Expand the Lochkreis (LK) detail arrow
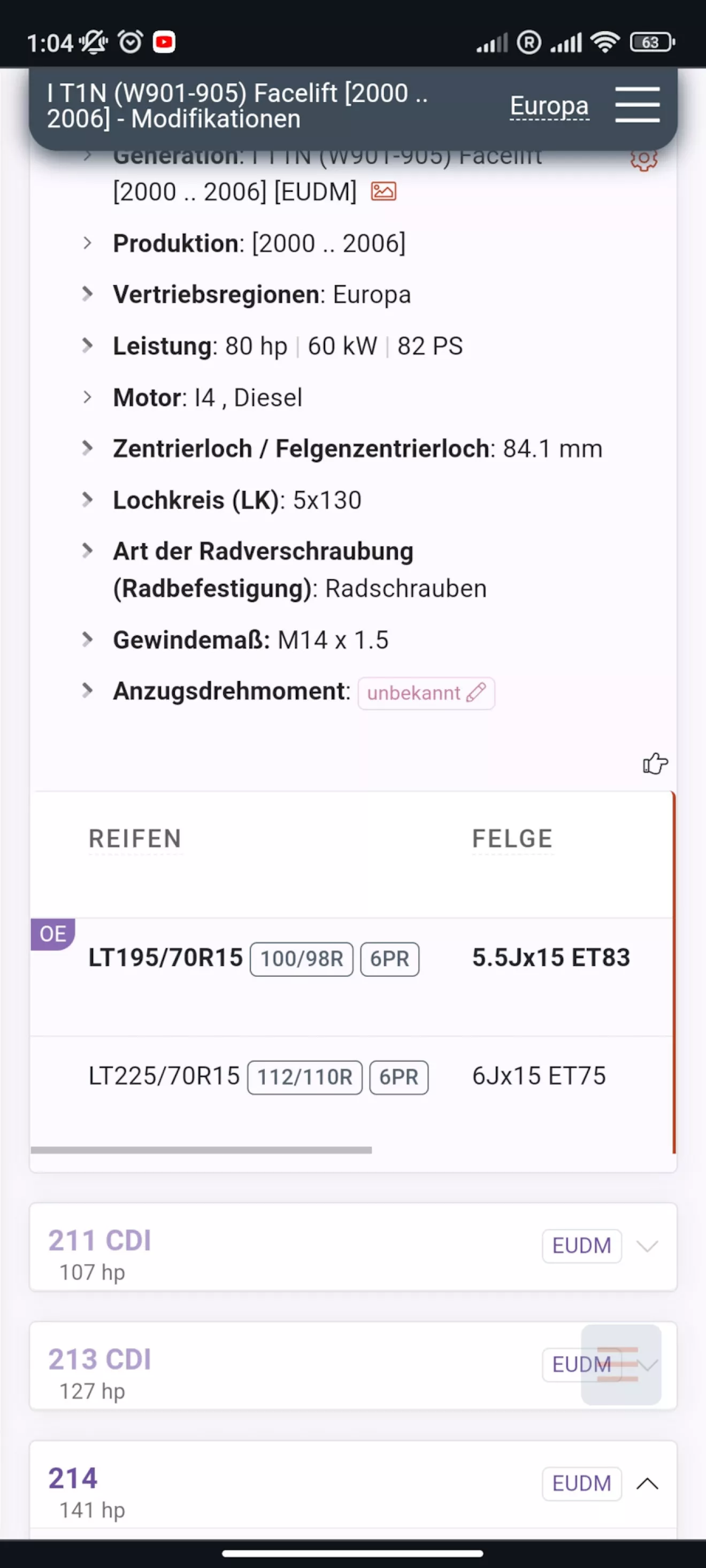706x1568 pixels. point(88,500)
